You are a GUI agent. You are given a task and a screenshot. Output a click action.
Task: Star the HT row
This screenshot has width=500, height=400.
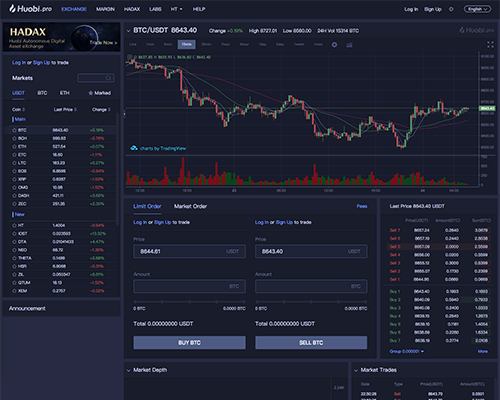(x=14, y=225)
